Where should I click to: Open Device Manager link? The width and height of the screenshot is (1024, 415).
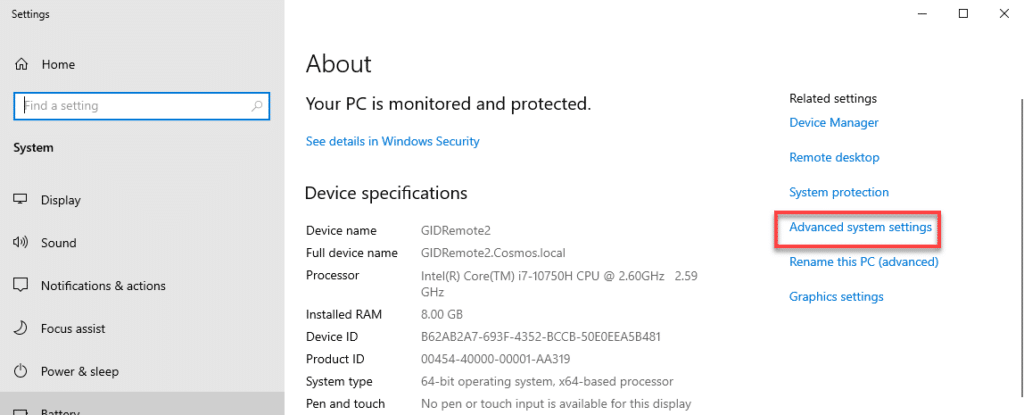point(833,123)
